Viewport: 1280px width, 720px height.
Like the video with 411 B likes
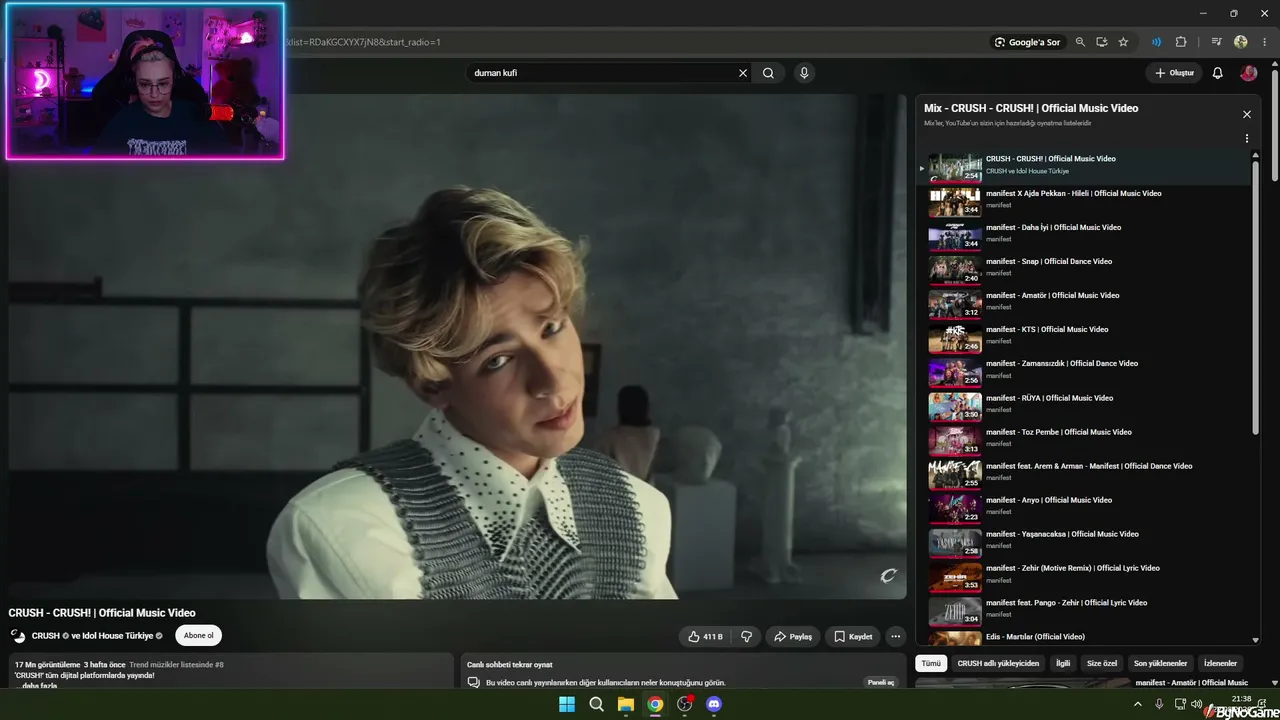point(706,637)
